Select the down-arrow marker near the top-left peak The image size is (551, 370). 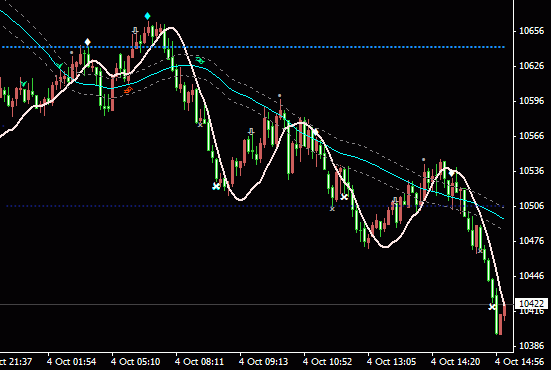135,31
